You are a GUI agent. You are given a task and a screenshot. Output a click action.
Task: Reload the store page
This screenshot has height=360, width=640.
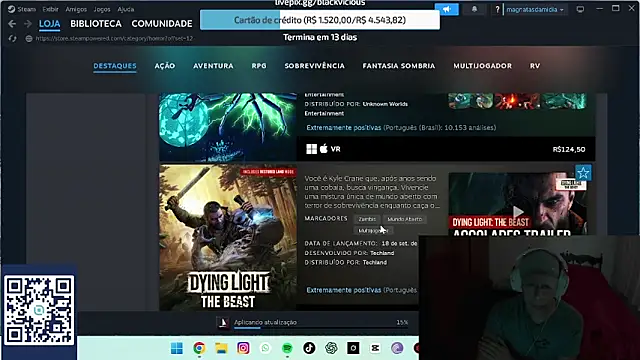(x=12, y=38)
